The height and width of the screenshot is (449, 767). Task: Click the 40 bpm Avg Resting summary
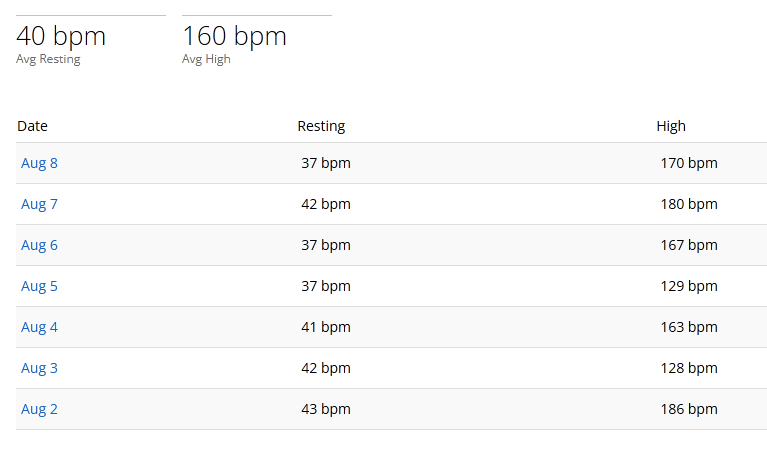(x=61, y=37)
